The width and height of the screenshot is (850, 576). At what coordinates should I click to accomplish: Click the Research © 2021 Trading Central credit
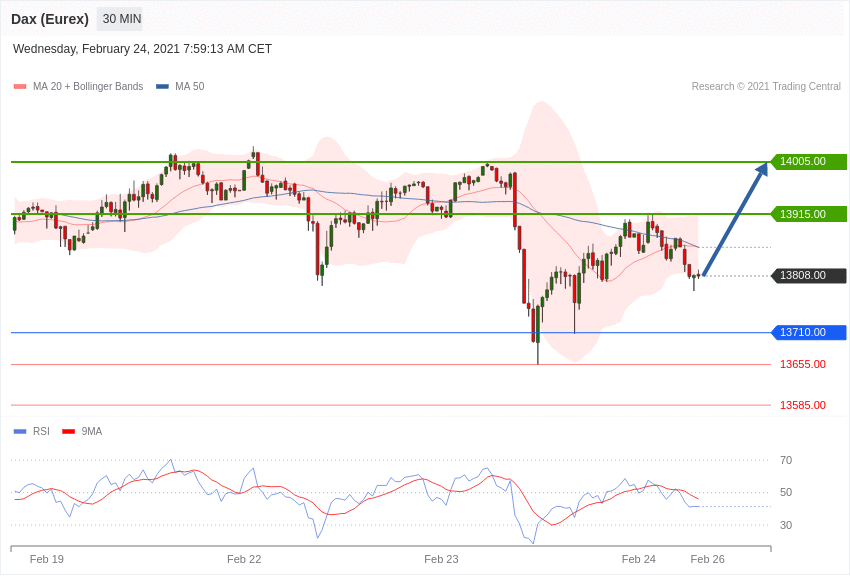[x=766, y=87]
